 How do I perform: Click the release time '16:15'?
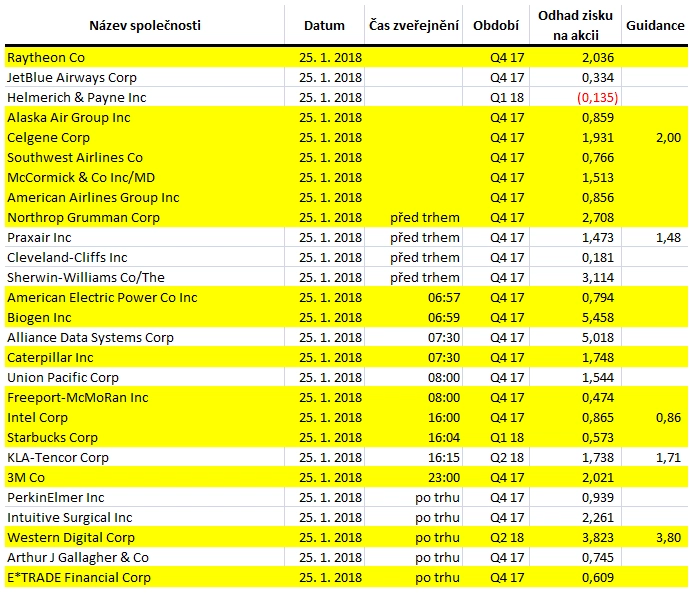pos(444,458)
